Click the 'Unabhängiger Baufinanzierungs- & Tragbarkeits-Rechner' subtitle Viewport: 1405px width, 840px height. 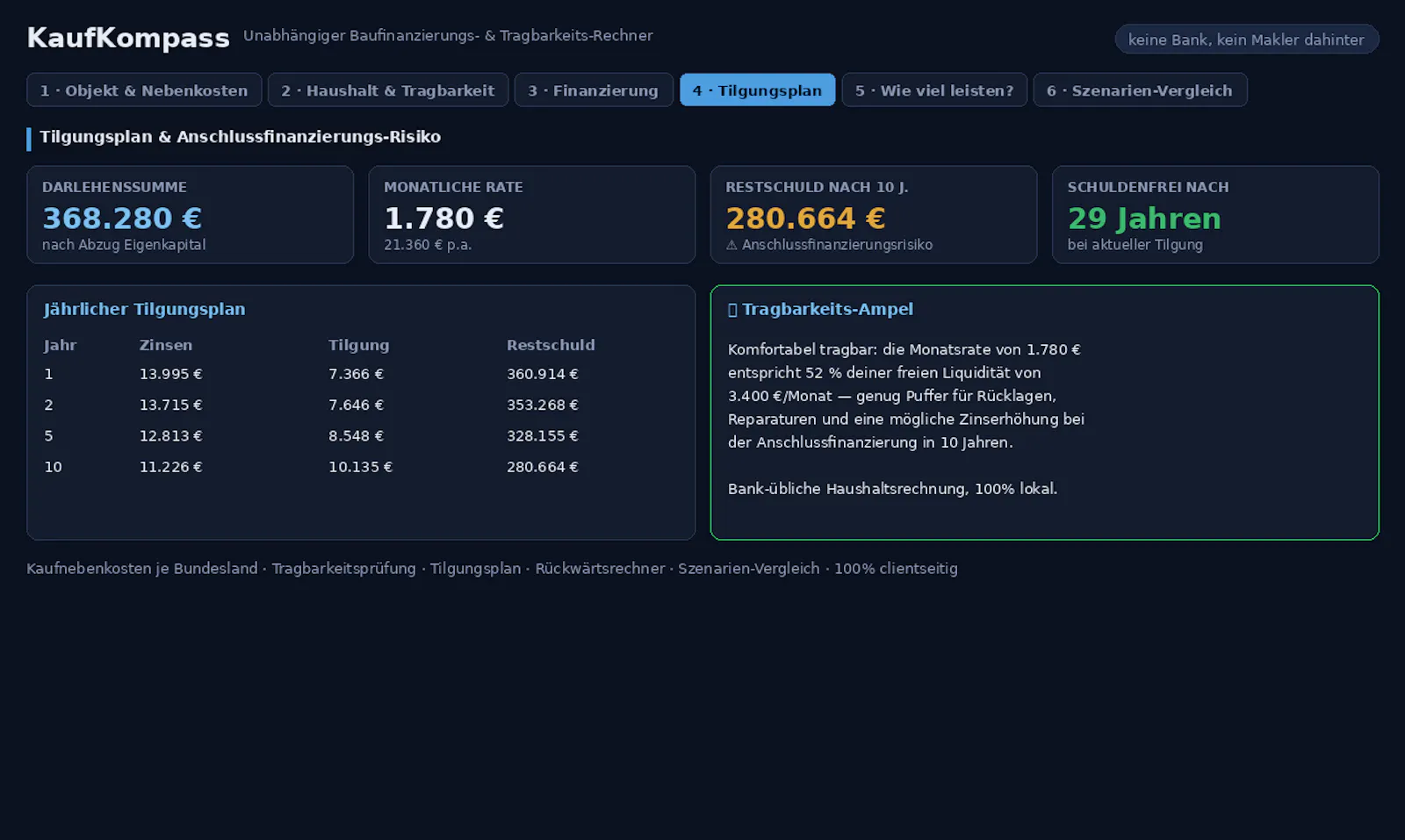pos(448,36)
